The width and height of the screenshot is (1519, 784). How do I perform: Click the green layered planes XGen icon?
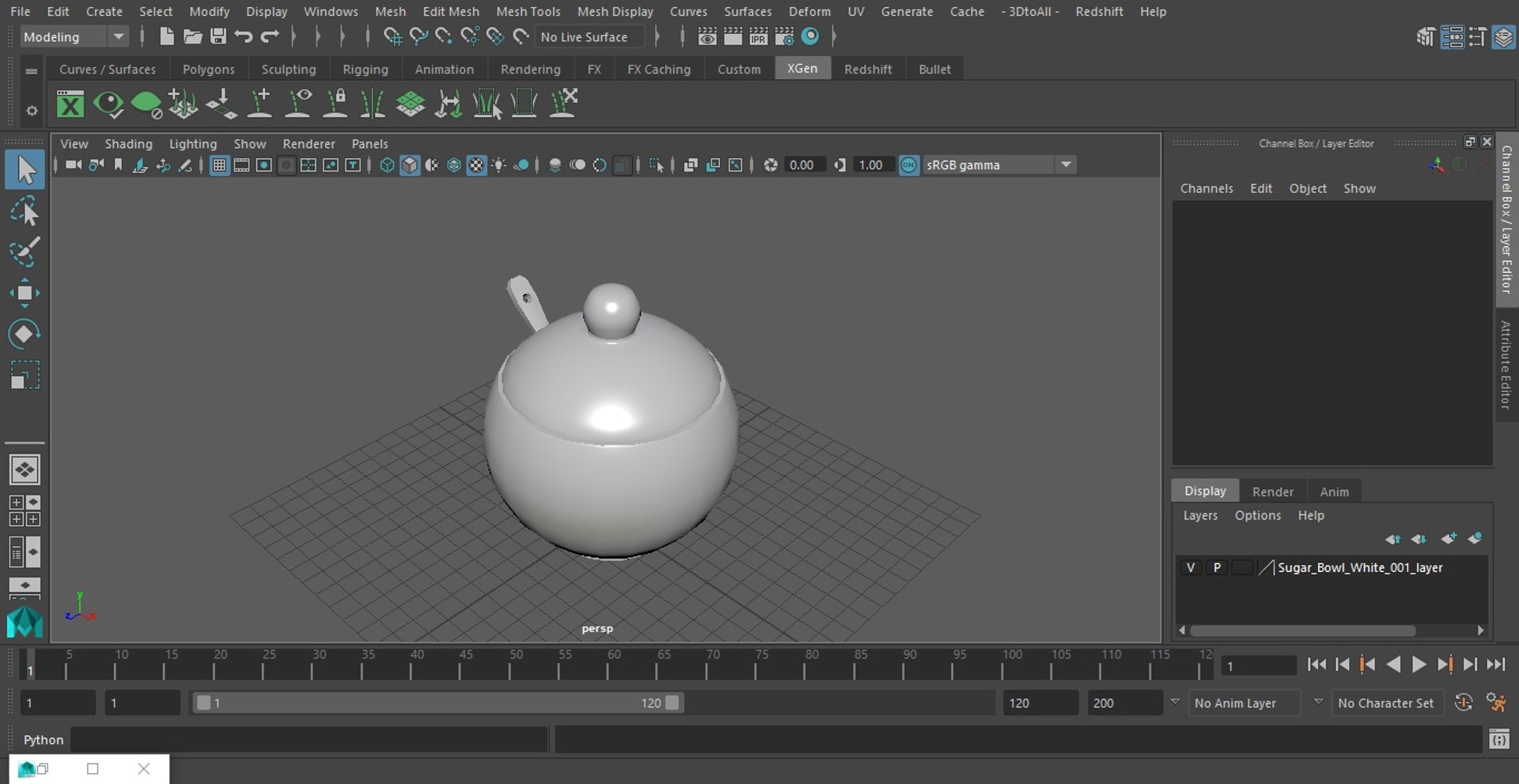(x=411, y=104)
